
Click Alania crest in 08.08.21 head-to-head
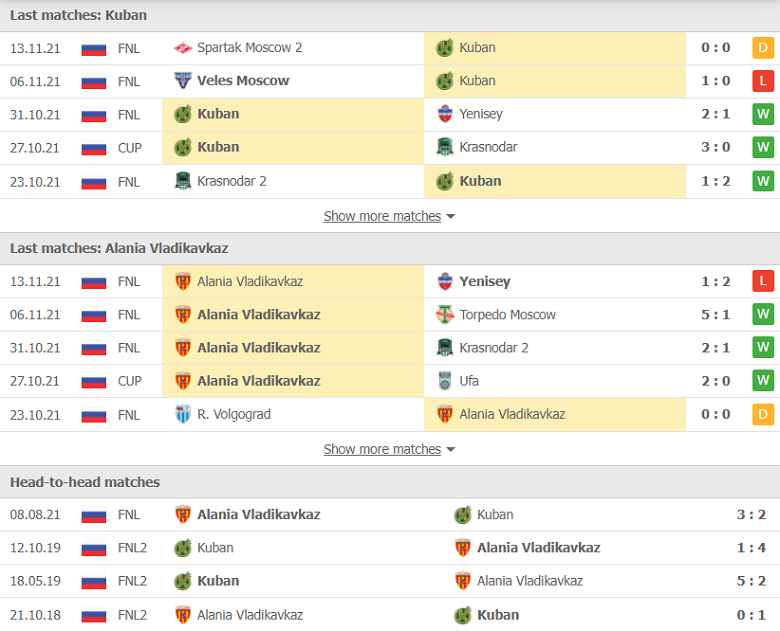click(x=183, y=515)
